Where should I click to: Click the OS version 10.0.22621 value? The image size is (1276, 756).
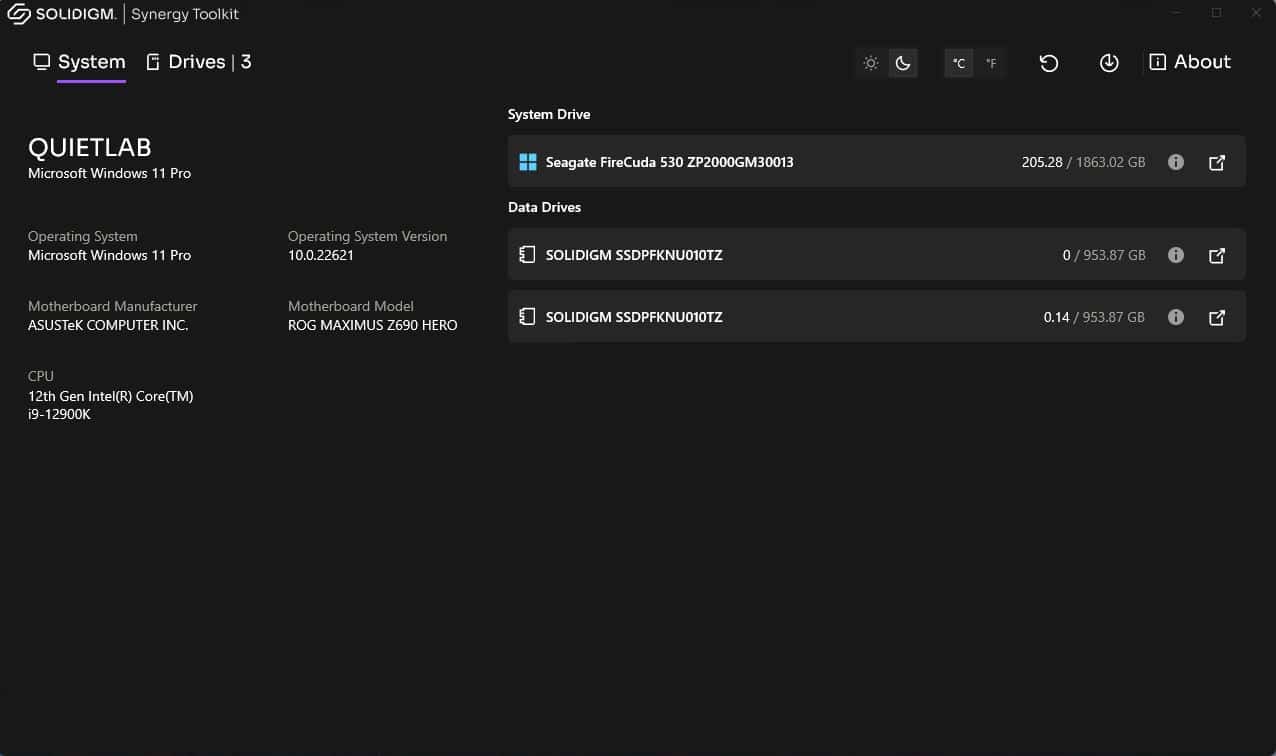pos(321,255)
